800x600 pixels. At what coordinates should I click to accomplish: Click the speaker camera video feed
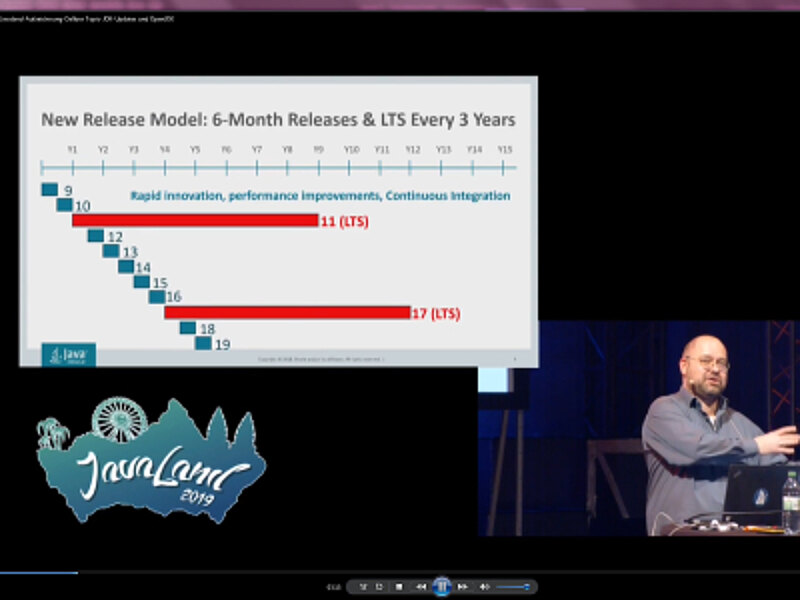(638, 428)
